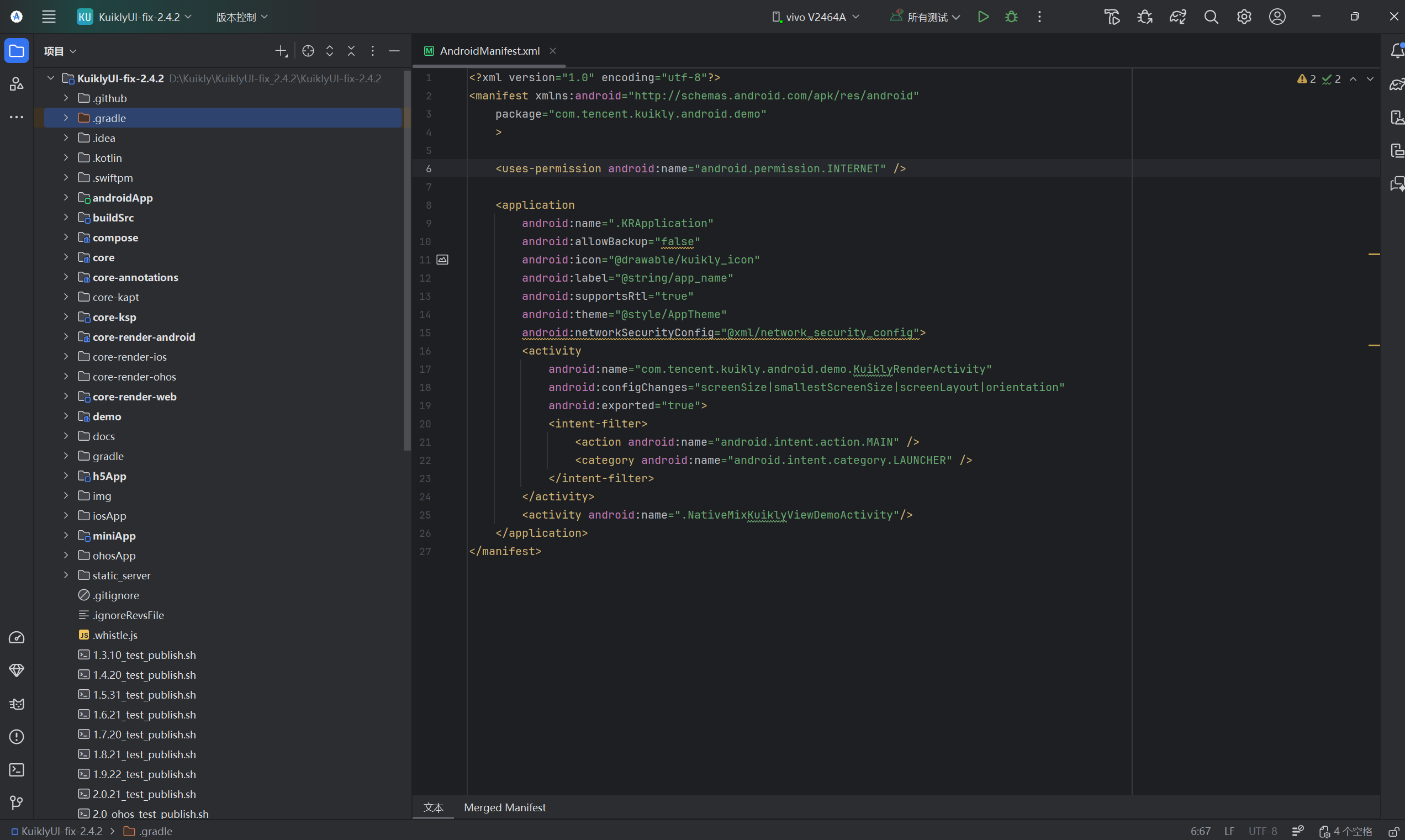The width and height of the screenshot is (1405, 840).
Task: Open the vivo V2464A device dropdown
Action: [x=816, y=17]
